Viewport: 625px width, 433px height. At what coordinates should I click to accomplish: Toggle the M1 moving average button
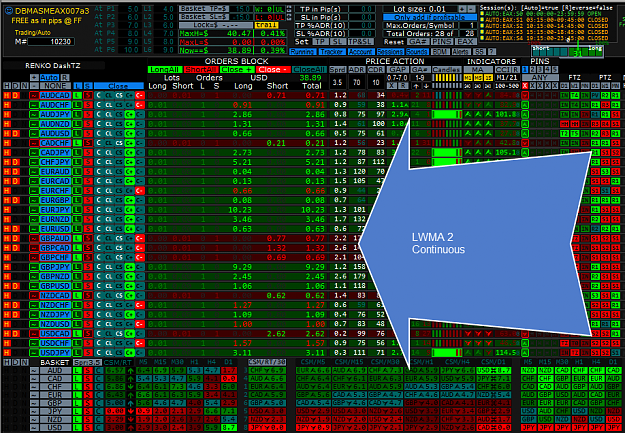tap(468, 78)
